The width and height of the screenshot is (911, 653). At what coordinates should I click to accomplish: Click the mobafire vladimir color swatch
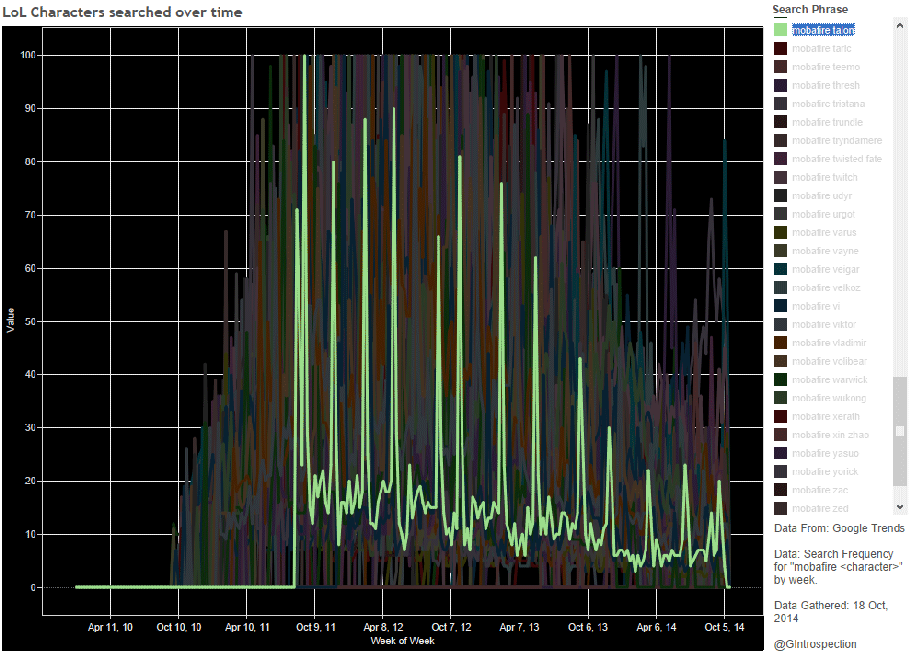pyautogui.click(x=780, y=343)
